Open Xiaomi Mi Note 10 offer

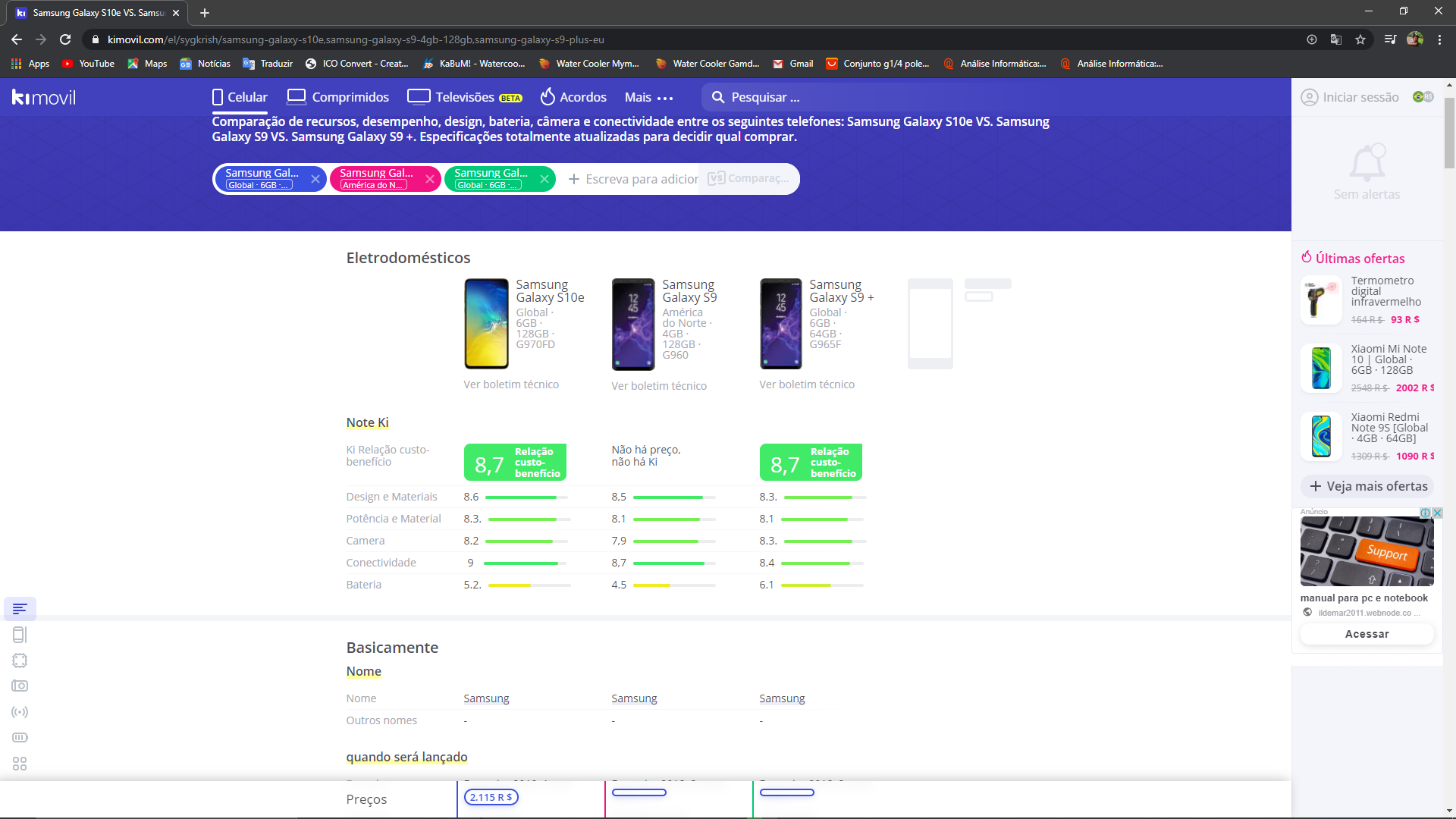tap(1367, 369)
